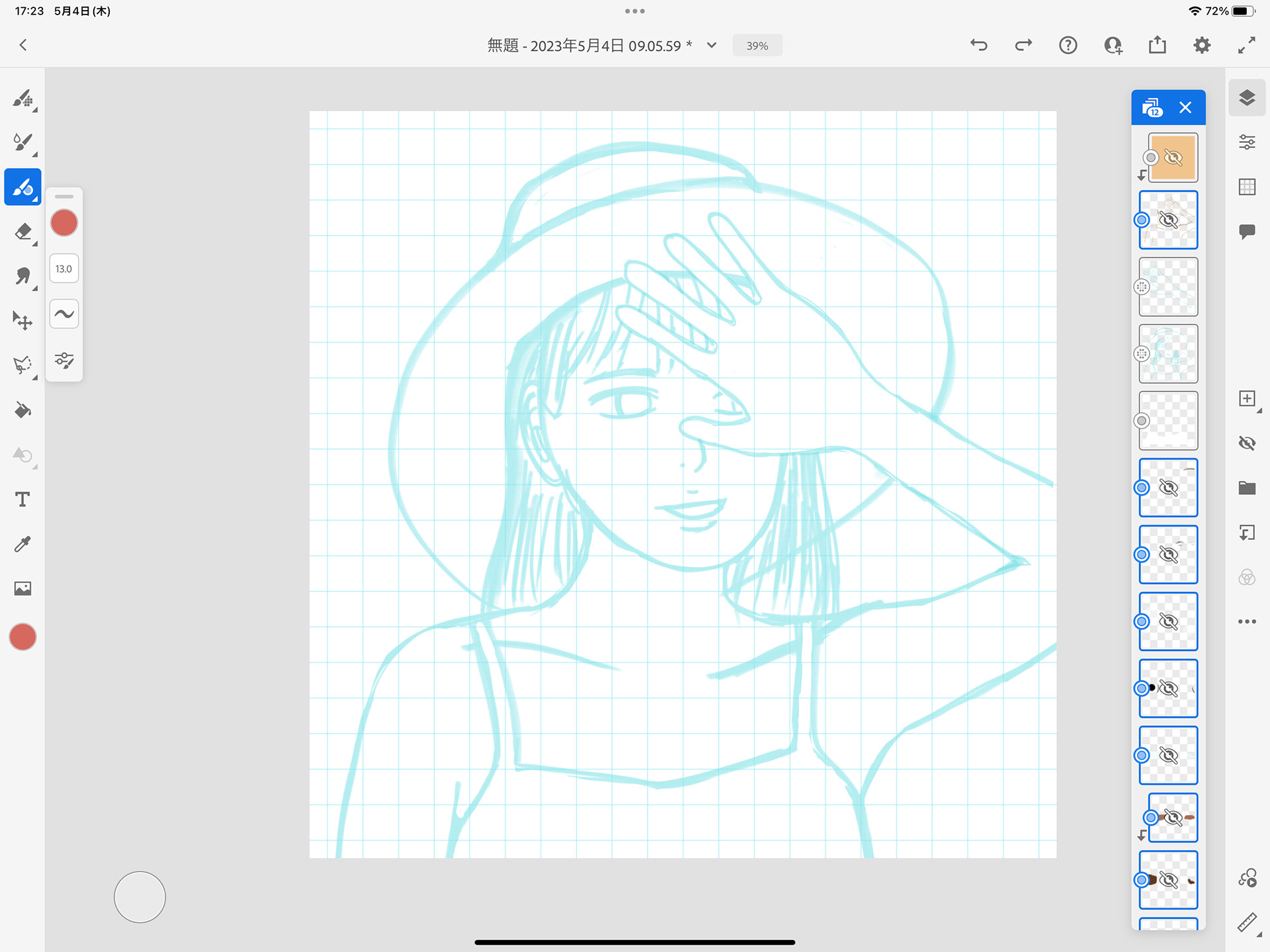1270x952 pixels.
Task: Select the Paint Bucket fill tool
Action: click(22, 410)
